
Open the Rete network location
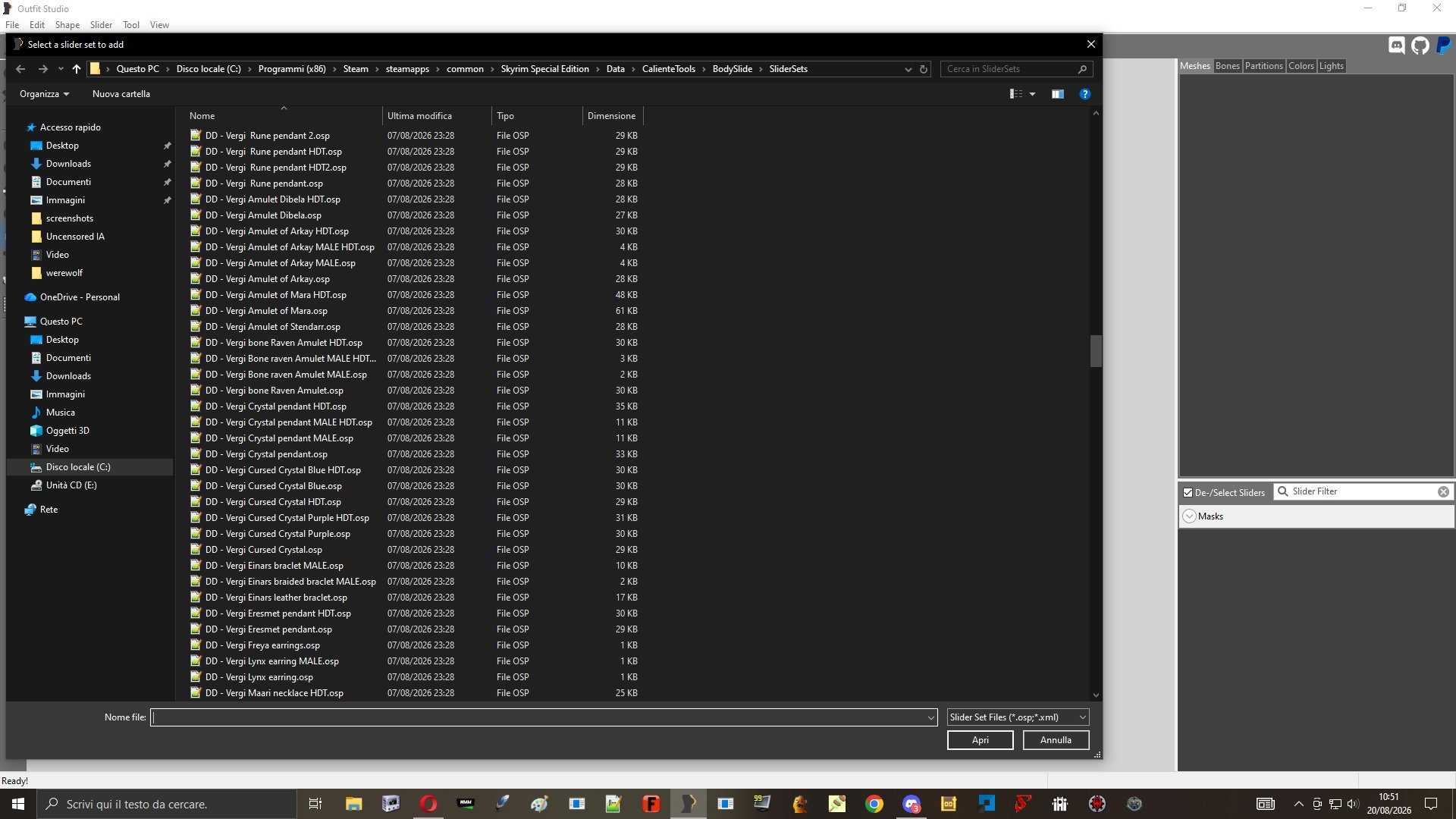(x=49, y=510)
